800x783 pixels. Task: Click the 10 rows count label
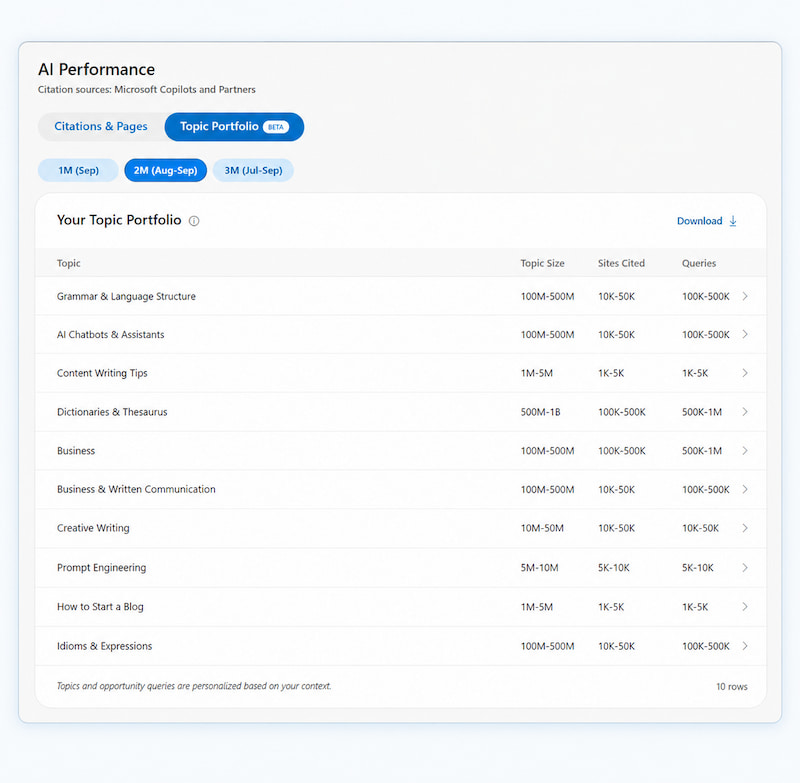(732, 687)
